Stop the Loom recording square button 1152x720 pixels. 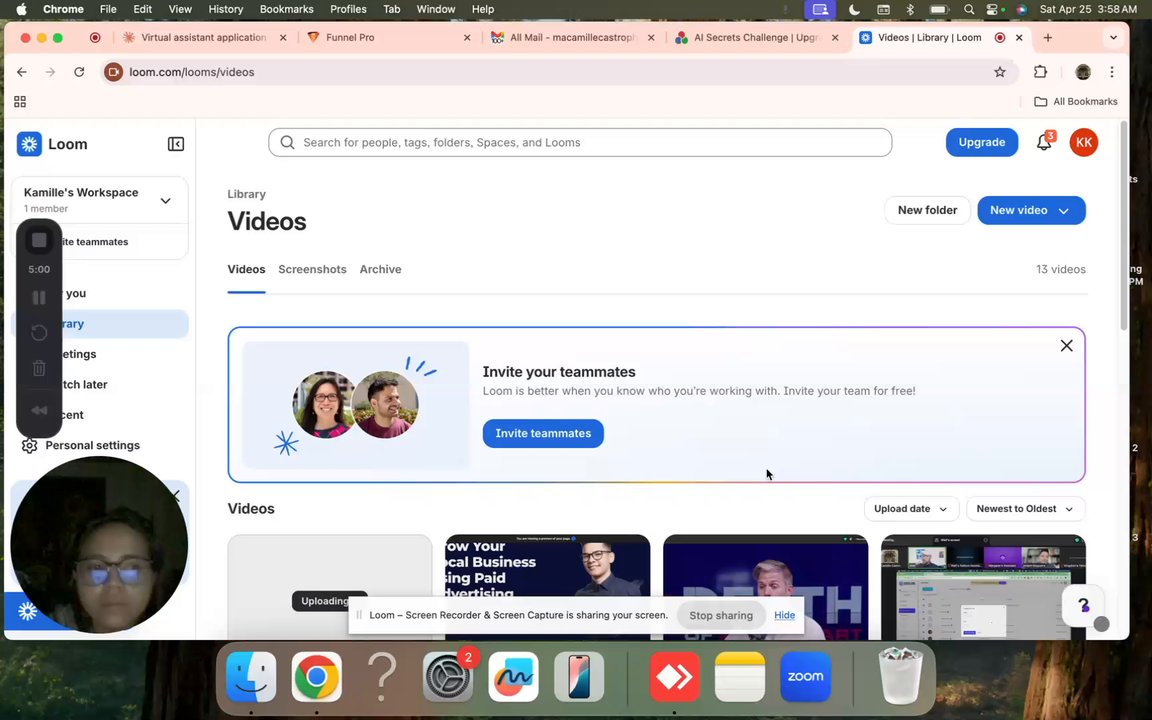[40, 240]
